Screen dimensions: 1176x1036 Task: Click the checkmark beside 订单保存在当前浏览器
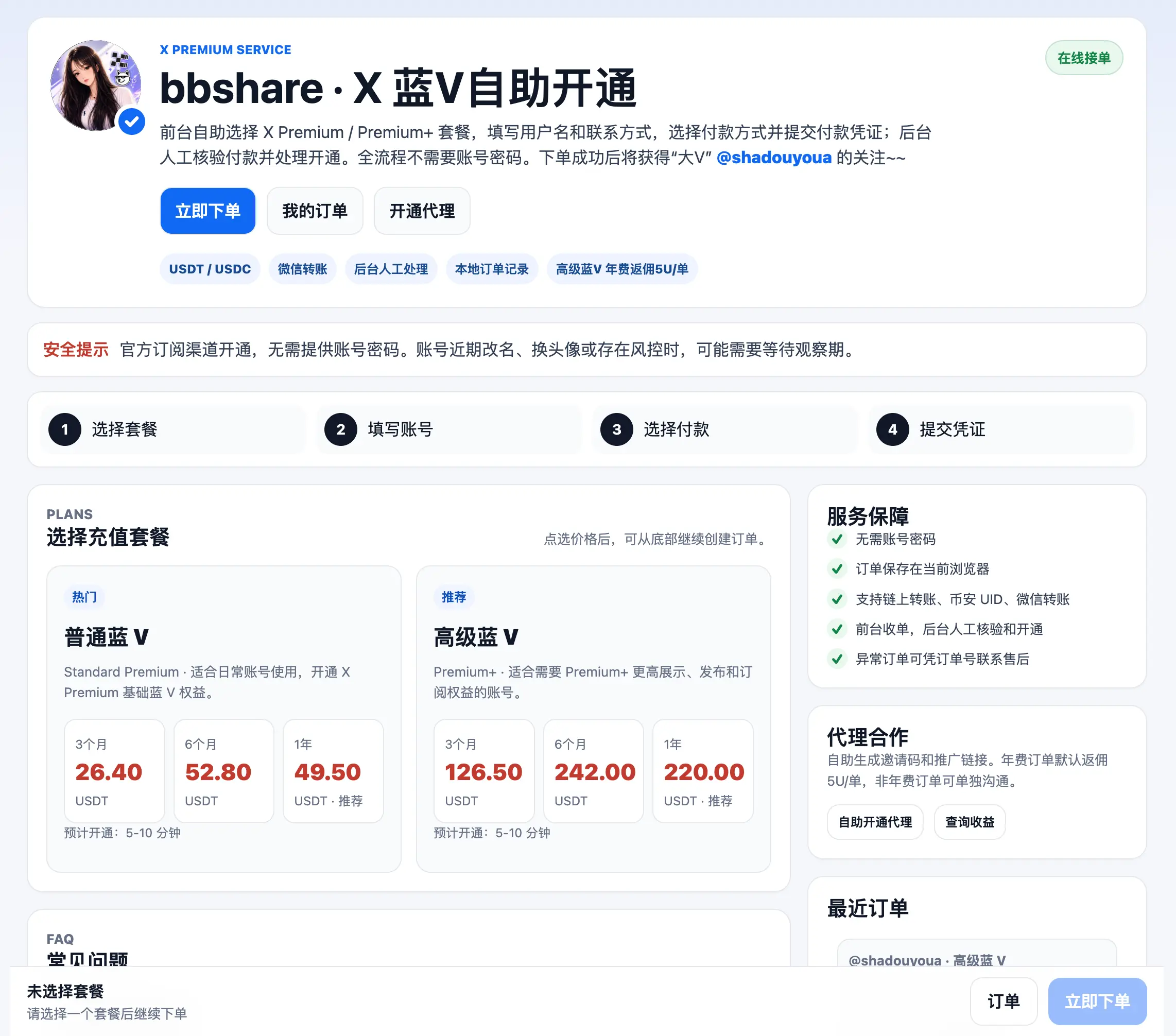tap(837, 569)
